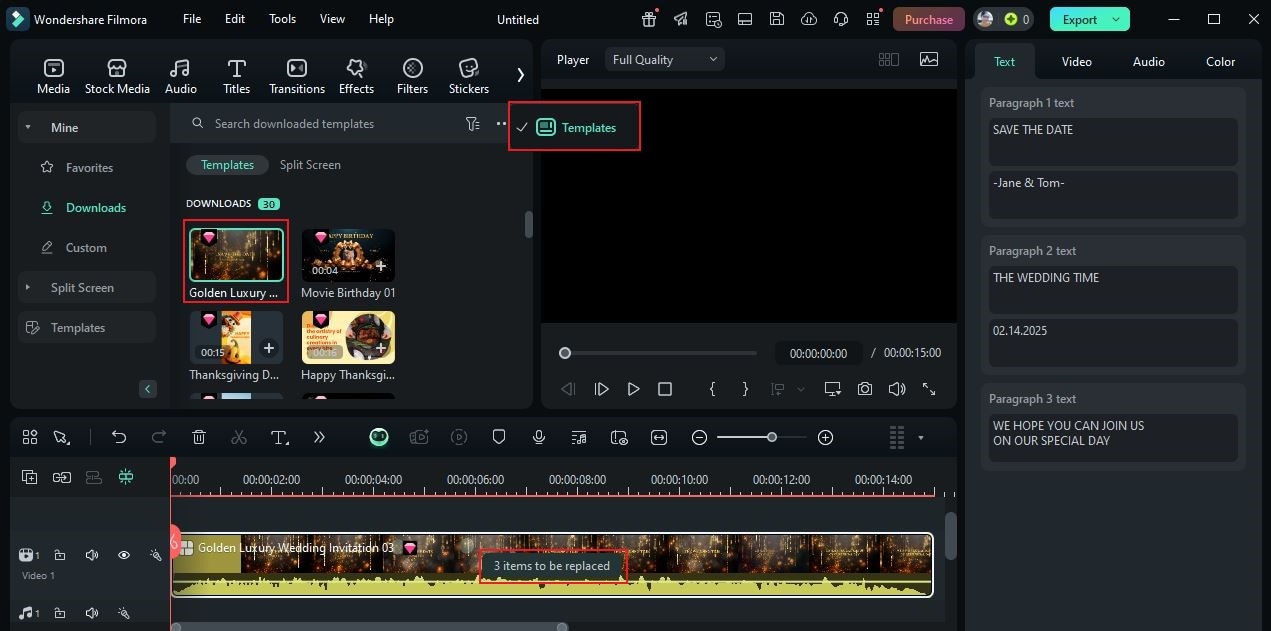
Task: Expand the Split Screen sidebar section
Action: click(x=28, y=287)
